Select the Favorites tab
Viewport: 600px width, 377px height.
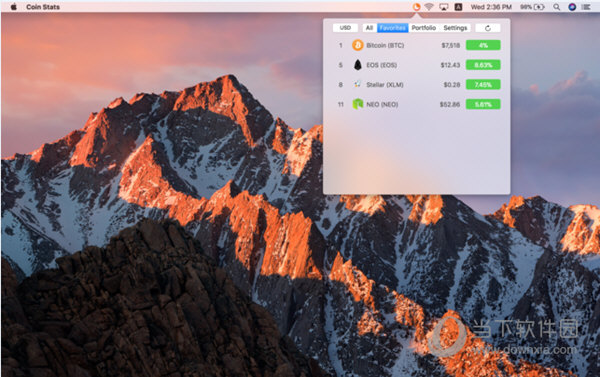[x=393, y=28]
